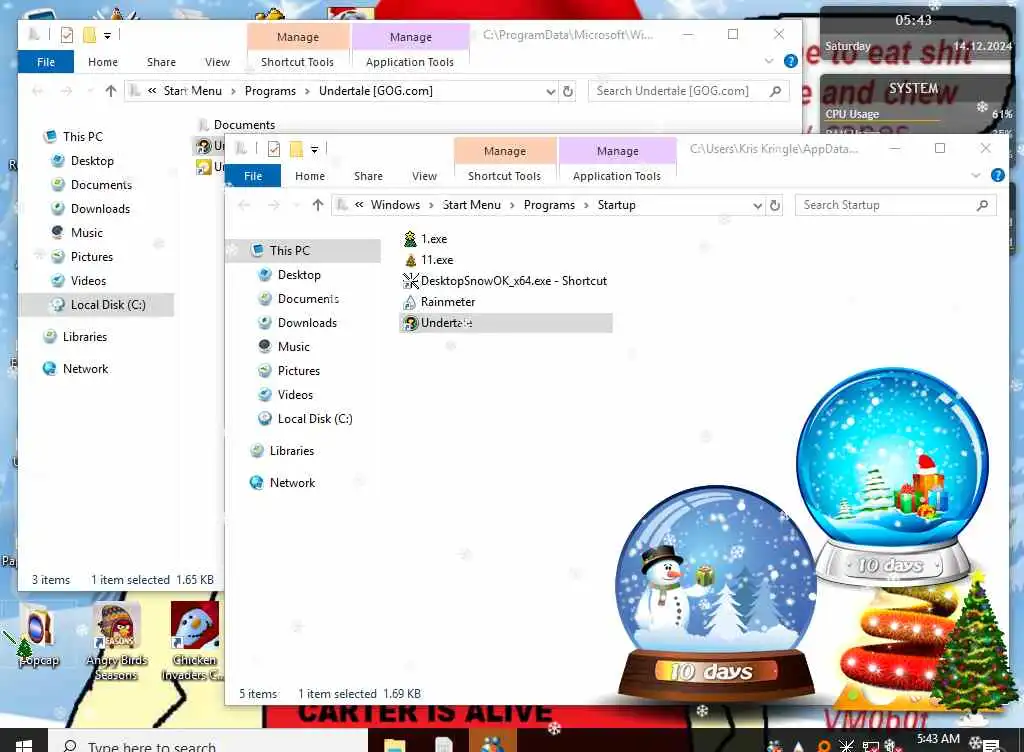Click Properties quick access icon in Startup window

pyautogui.click(x=274, y=149)
